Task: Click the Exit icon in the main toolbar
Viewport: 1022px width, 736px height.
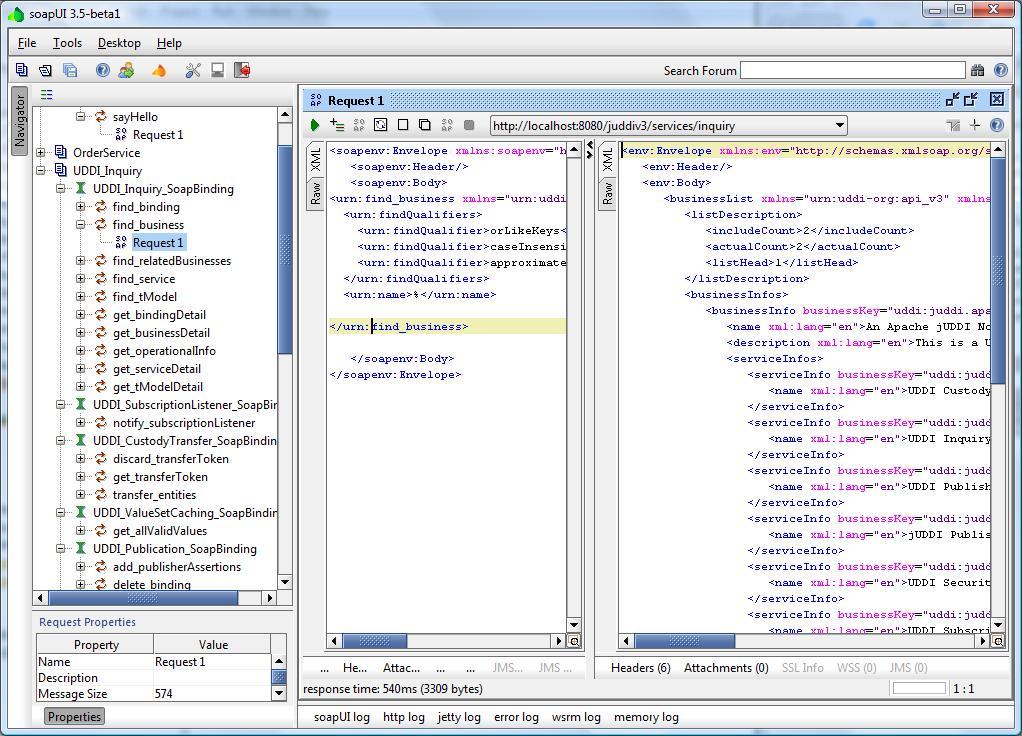Action: (241, 70)
